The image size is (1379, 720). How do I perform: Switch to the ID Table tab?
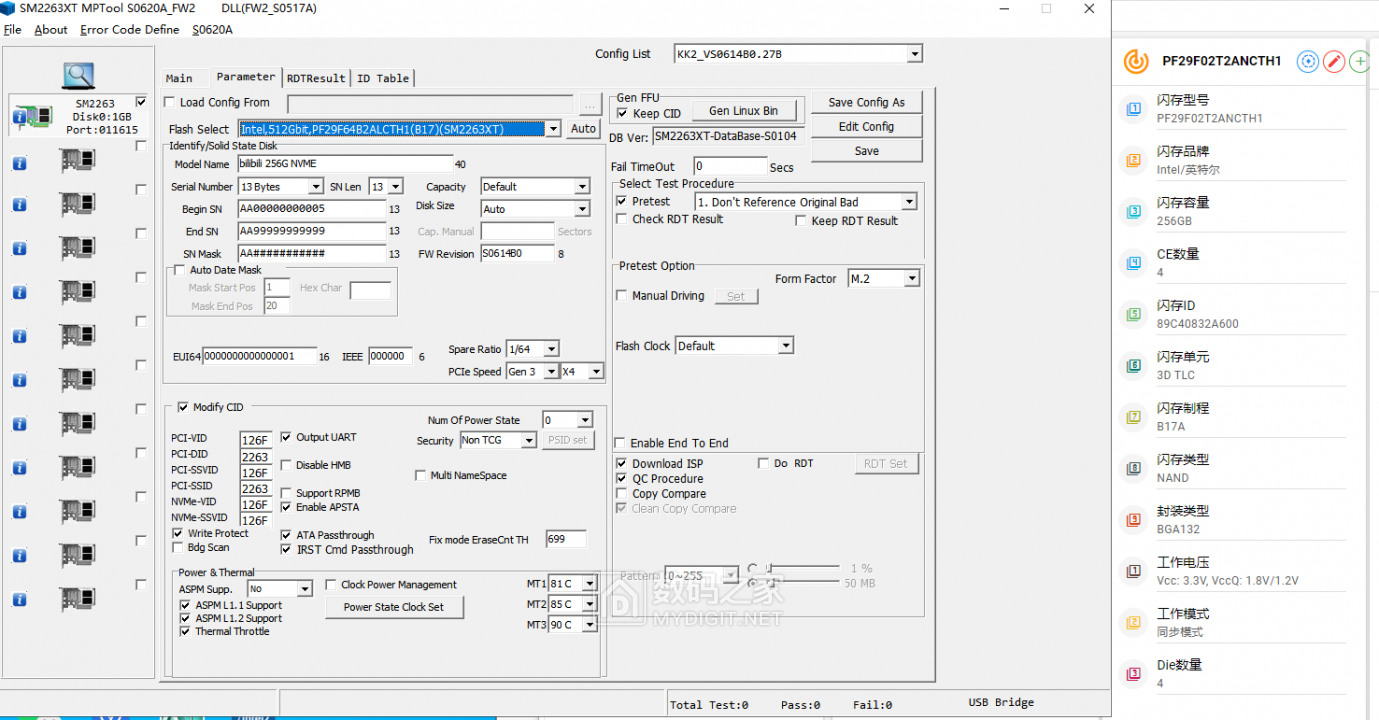[x=383, y=78]
